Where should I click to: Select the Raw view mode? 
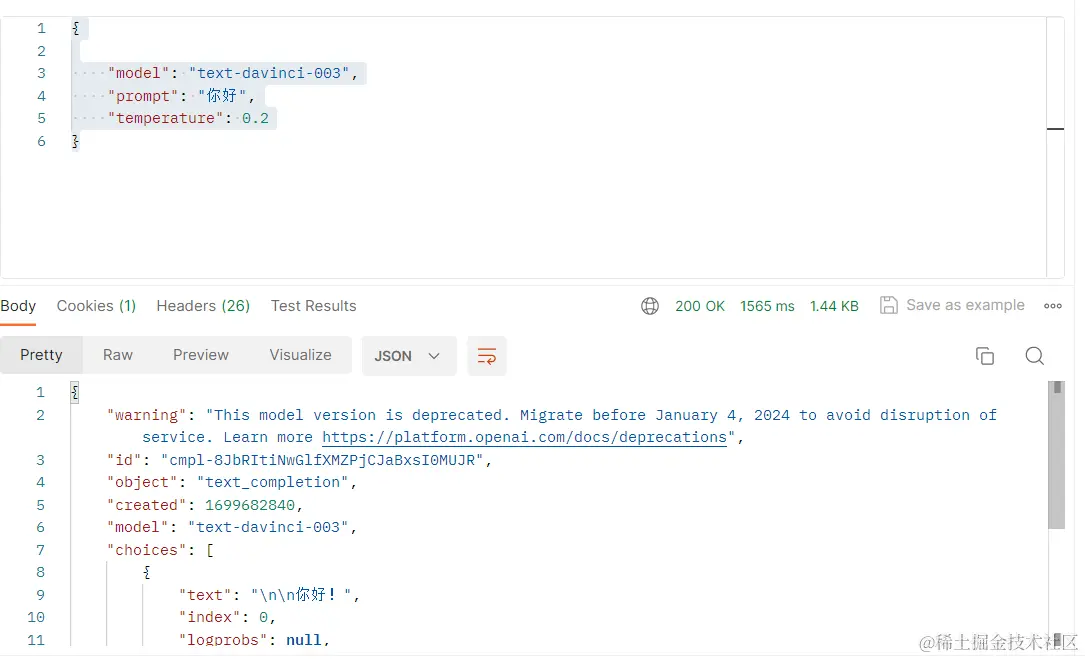(x=118, y=355)
